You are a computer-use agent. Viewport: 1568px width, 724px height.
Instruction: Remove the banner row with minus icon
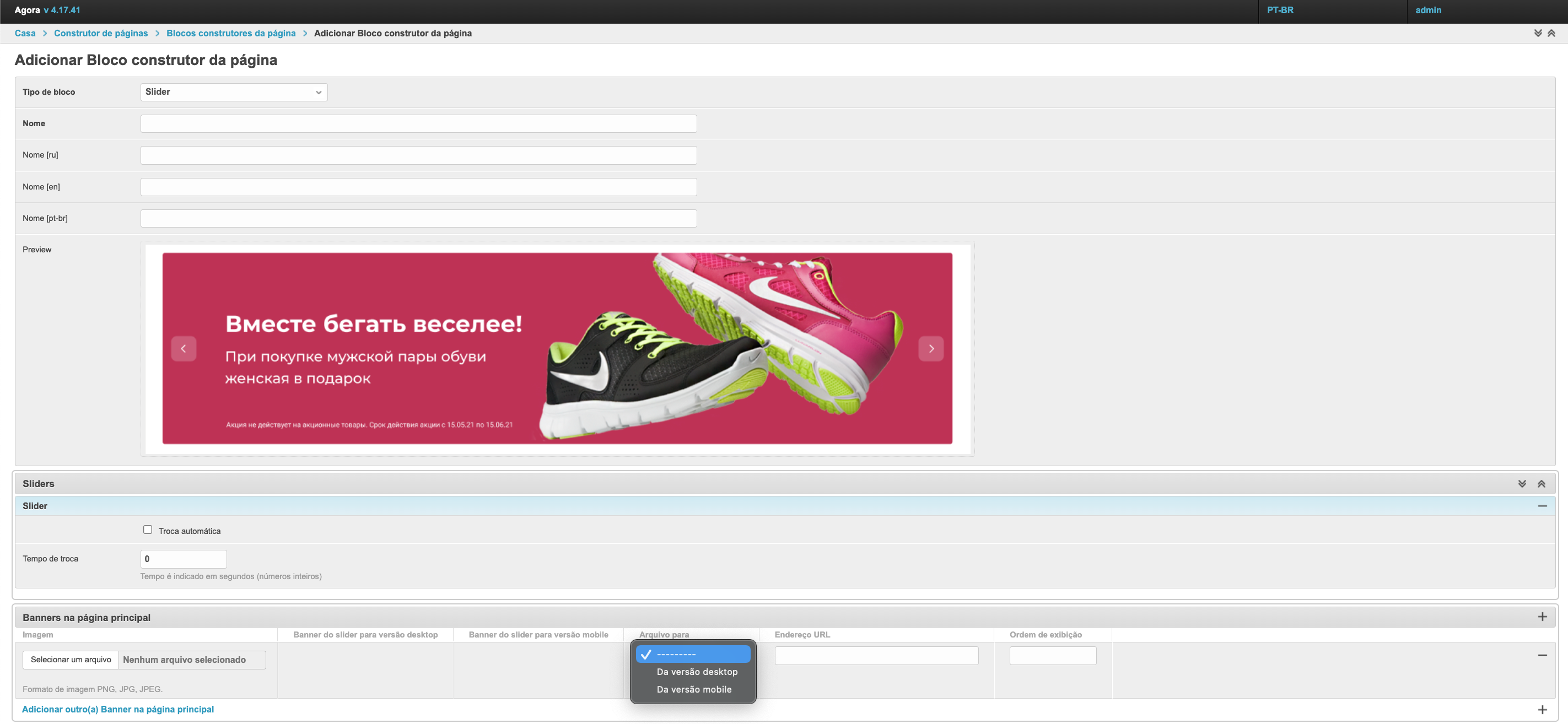click(x=1542, y=655)
